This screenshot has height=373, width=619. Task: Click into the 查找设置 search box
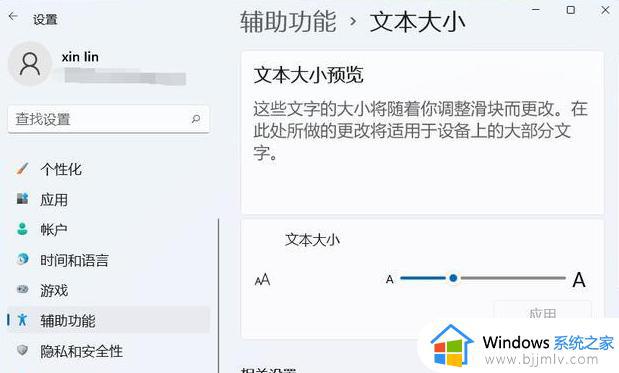point(108,119)
